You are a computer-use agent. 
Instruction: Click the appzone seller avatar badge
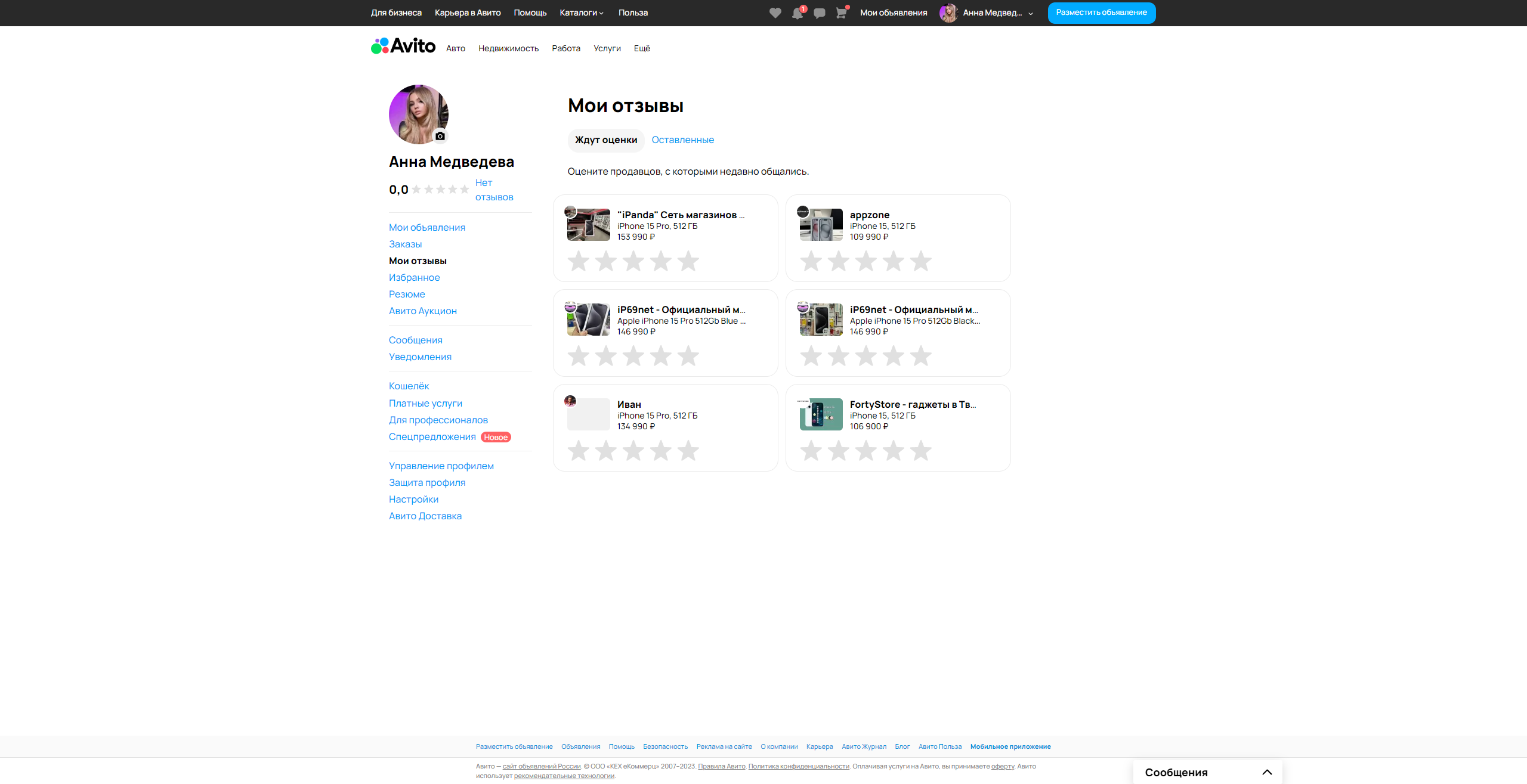point(803,211)
